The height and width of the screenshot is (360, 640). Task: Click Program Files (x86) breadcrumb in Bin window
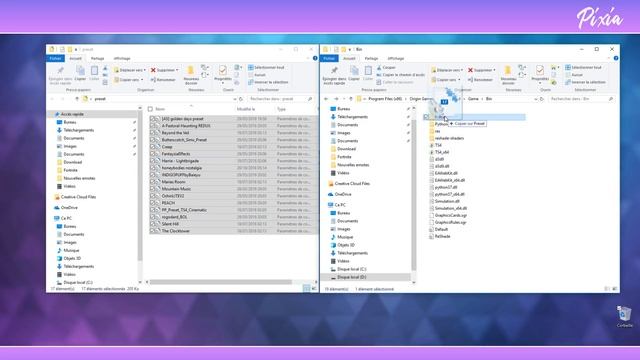[385, 99]
